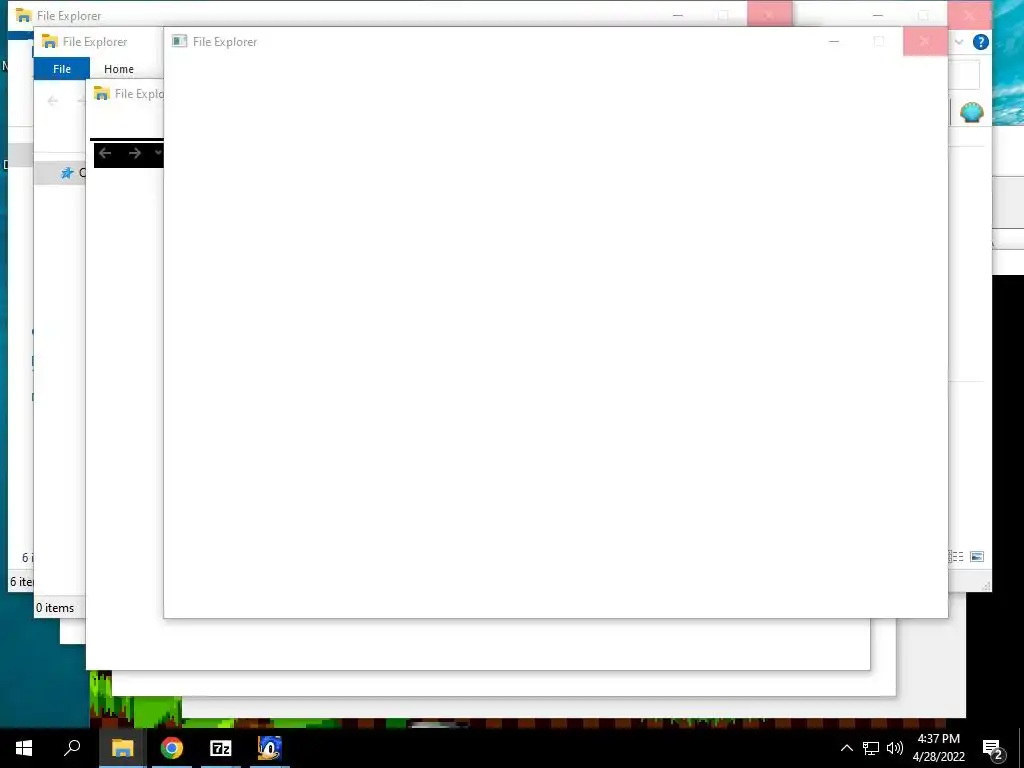
Task: Go back using the arrow on black toolbar
Action: (x=105, y=153)
